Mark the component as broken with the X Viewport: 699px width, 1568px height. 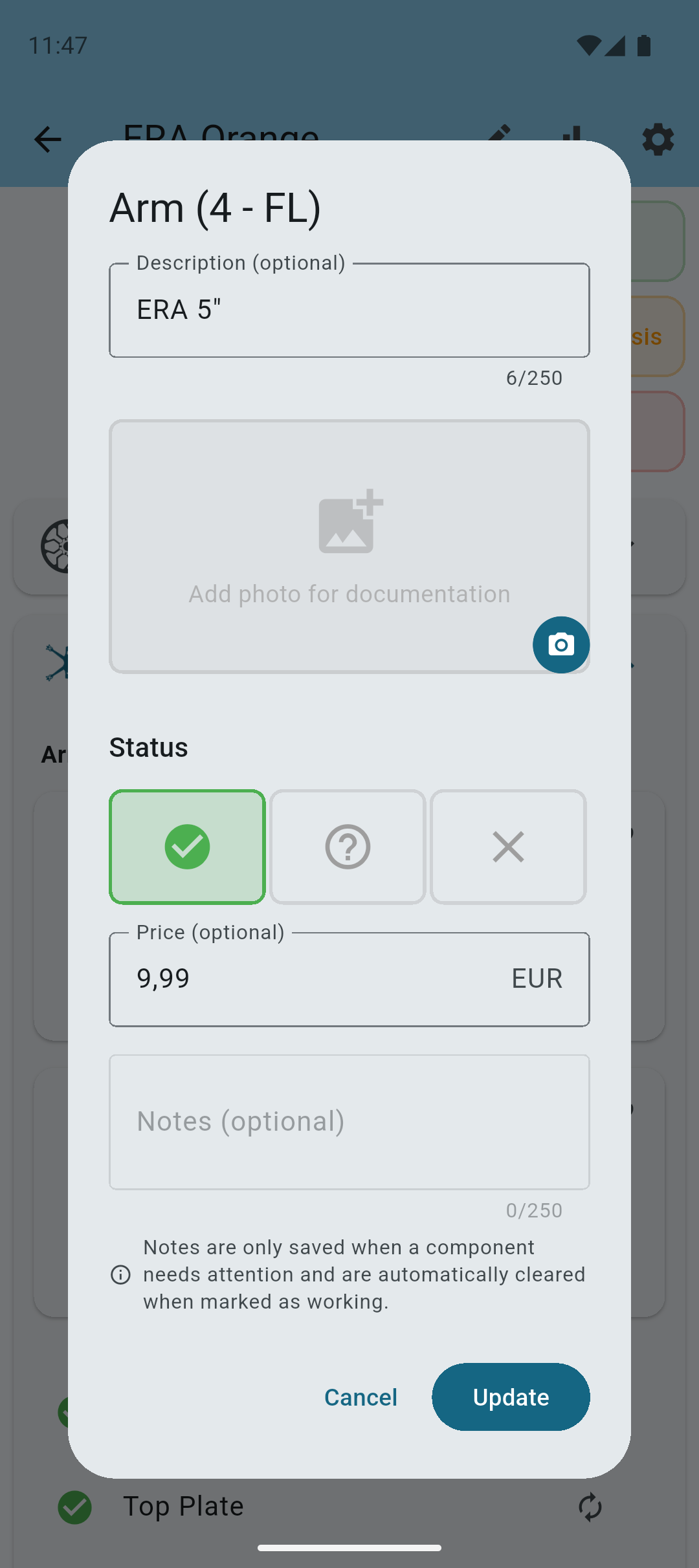[x=508, y=846]
